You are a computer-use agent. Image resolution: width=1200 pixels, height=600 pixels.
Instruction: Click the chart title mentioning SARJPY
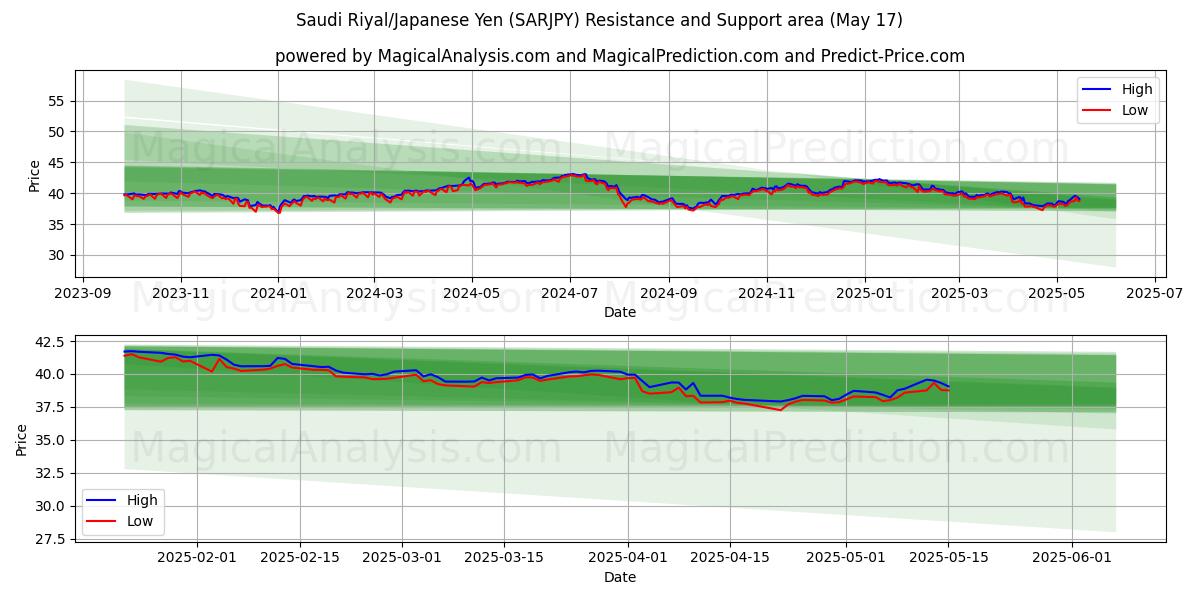point(600,20)
